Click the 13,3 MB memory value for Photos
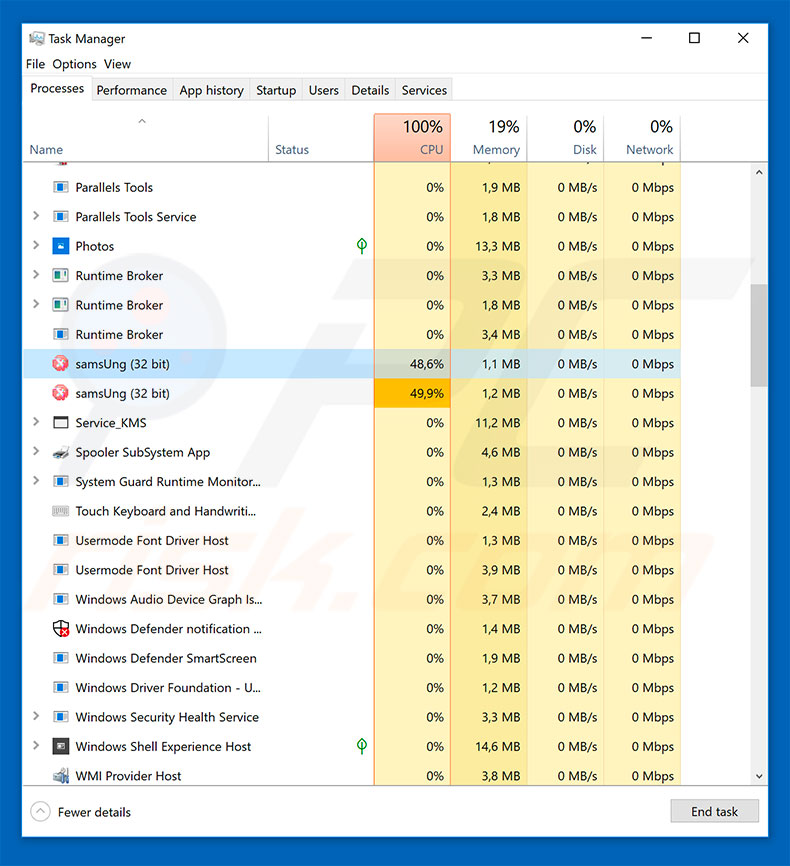This screenshot has width=790, height=866. 498,246
